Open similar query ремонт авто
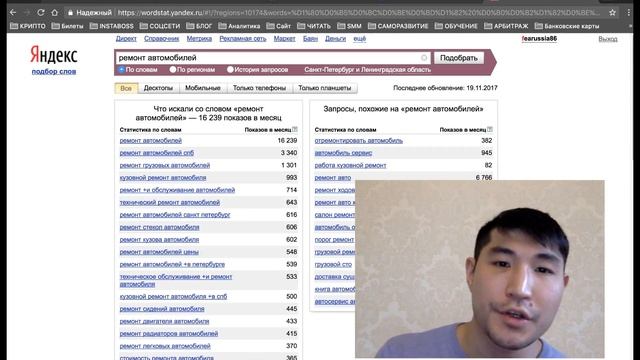Viewport: 640px width, 360px height. [333, 178]
